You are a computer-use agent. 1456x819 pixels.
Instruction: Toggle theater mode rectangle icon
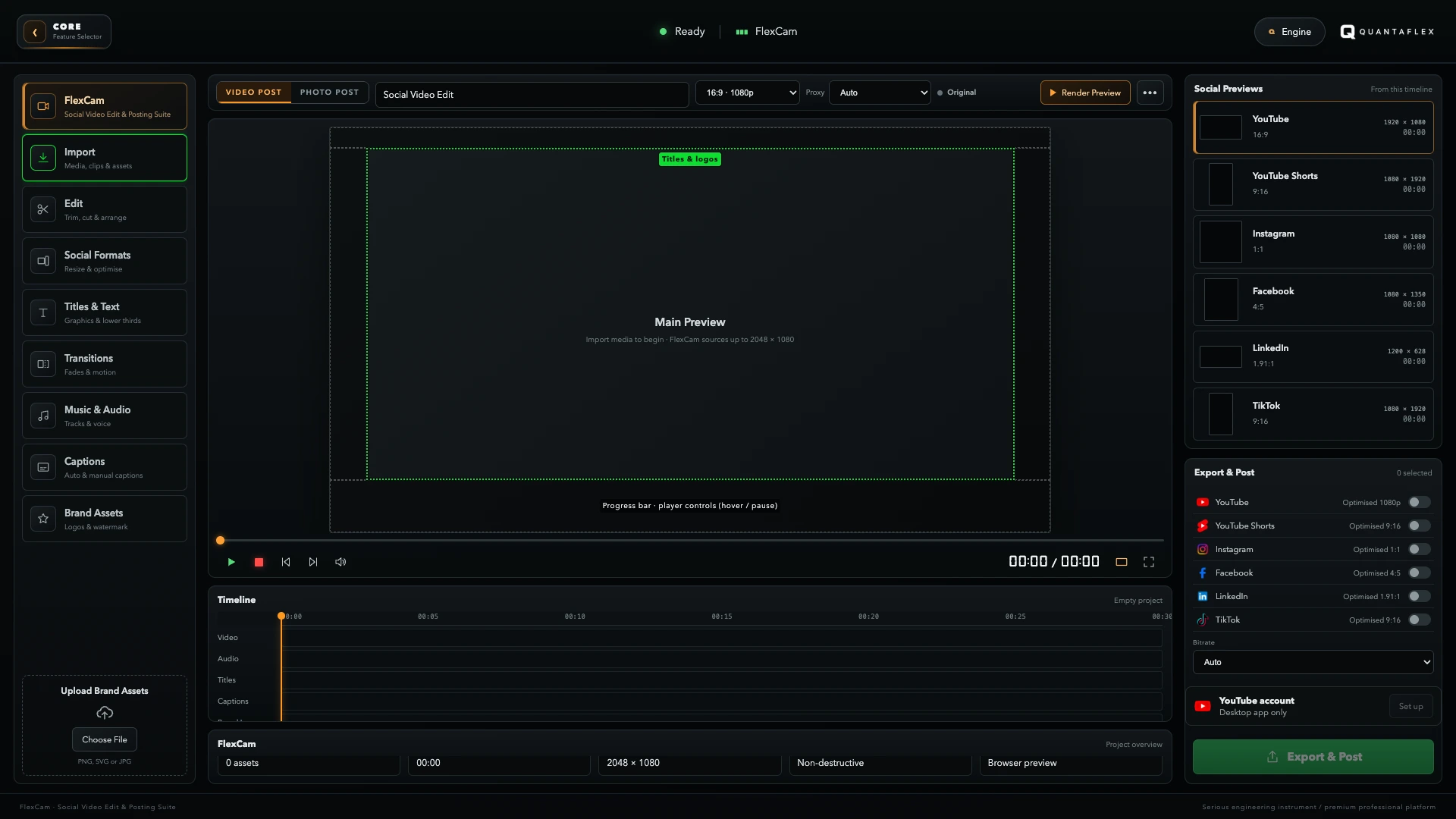click(x=1122, y=562)
